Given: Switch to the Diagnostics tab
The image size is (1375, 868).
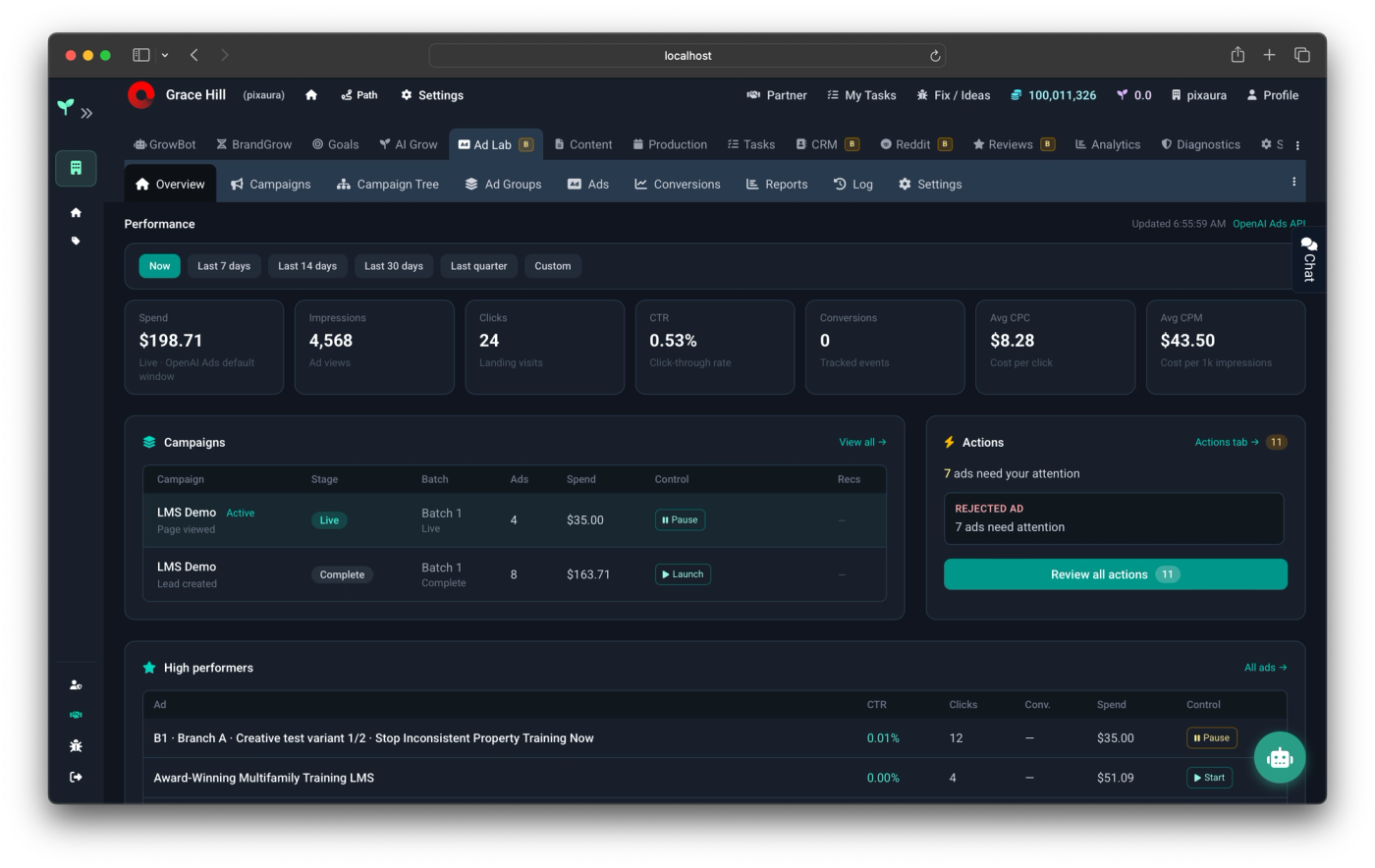Looking at the screenshot, I should pos(1200,144).
